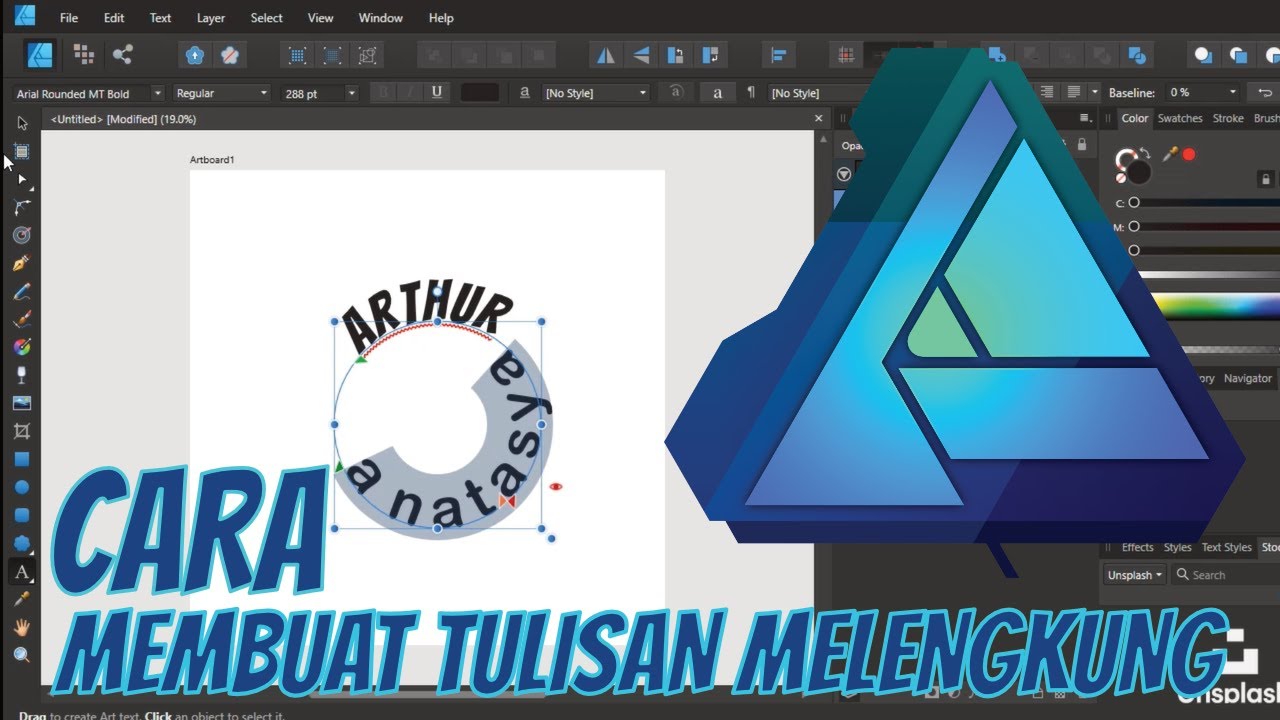The height and width of the screenshot is (720, 1280).
Task: Click the Artboard1 label
Action: 212,160
